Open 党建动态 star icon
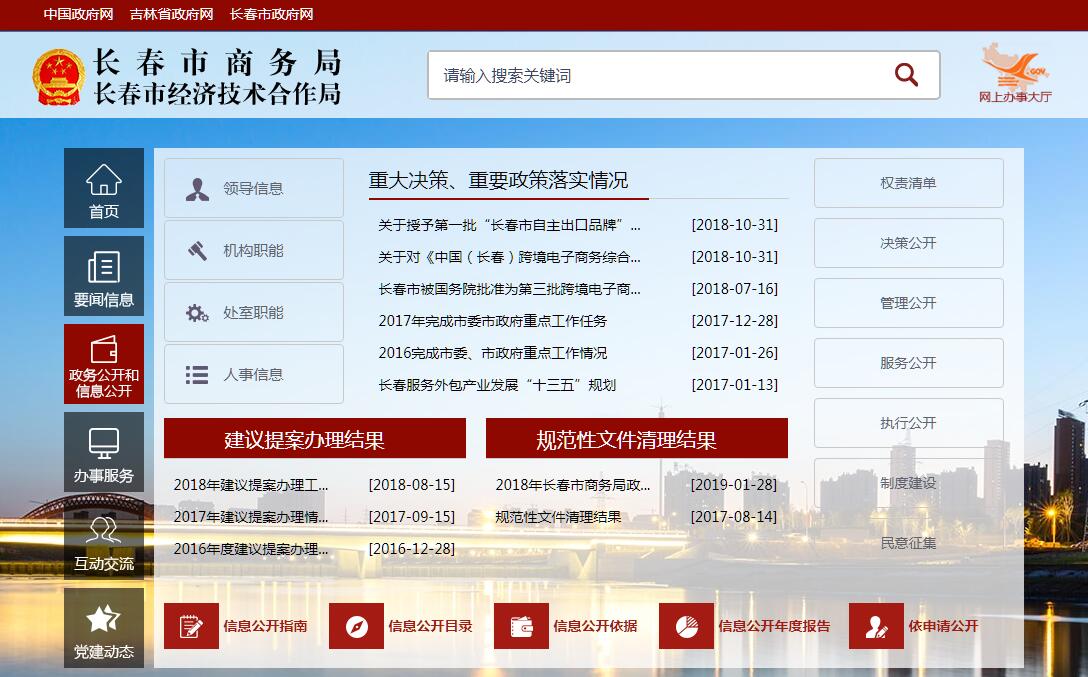The width and height of the screenshot is (1088, 677). tap(103, 619)
